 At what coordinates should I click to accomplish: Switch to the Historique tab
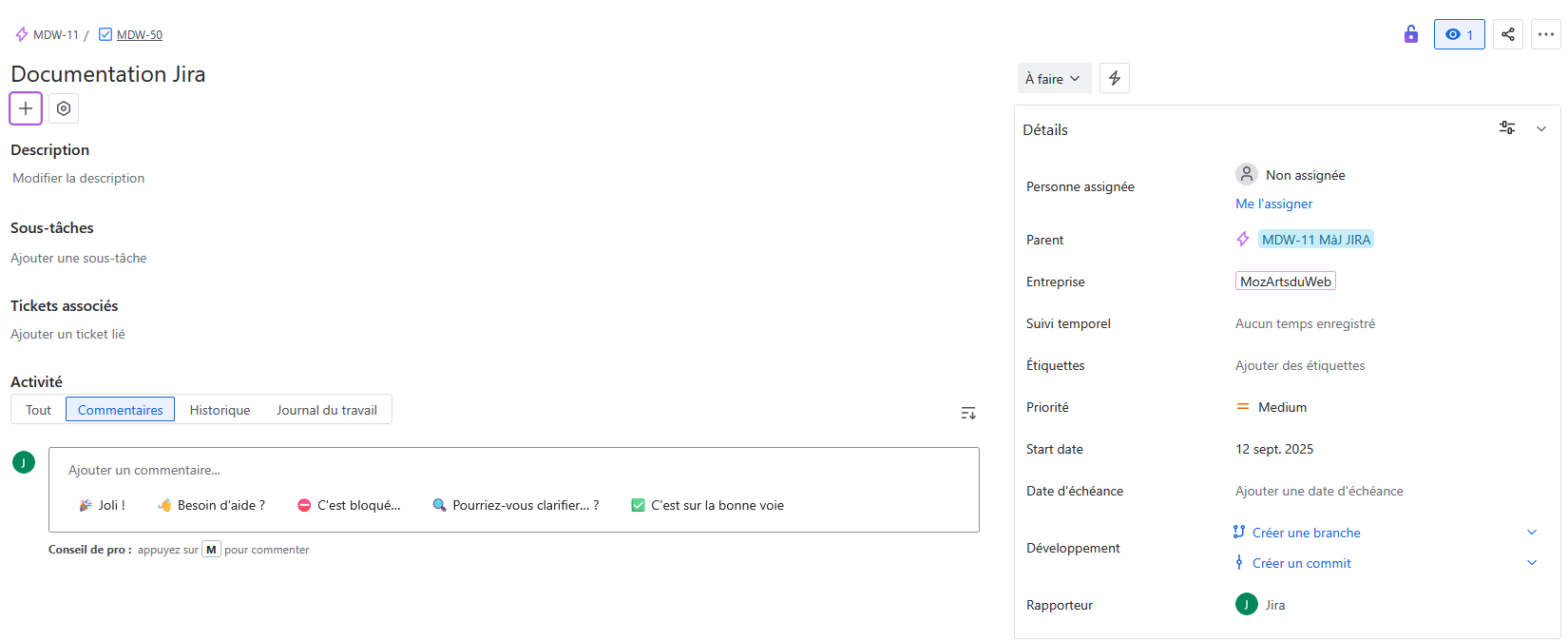tap(220, 410)
